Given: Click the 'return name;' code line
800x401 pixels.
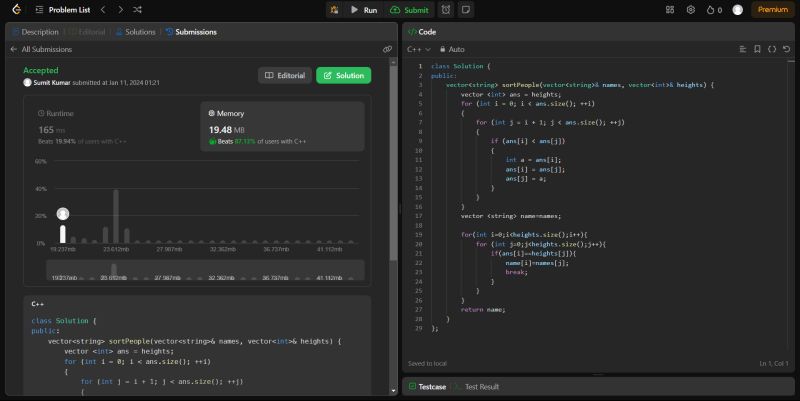Looking at the screenshot, I should click(483, 309).
